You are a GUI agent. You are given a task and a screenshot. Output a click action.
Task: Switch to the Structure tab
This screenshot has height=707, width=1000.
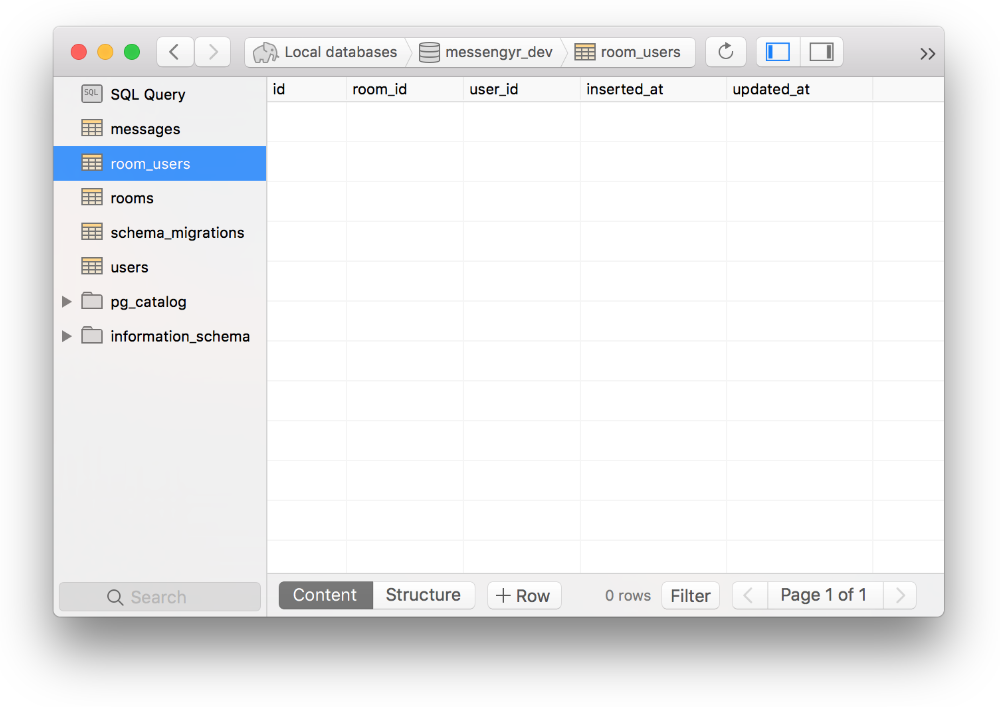point(423,595)
